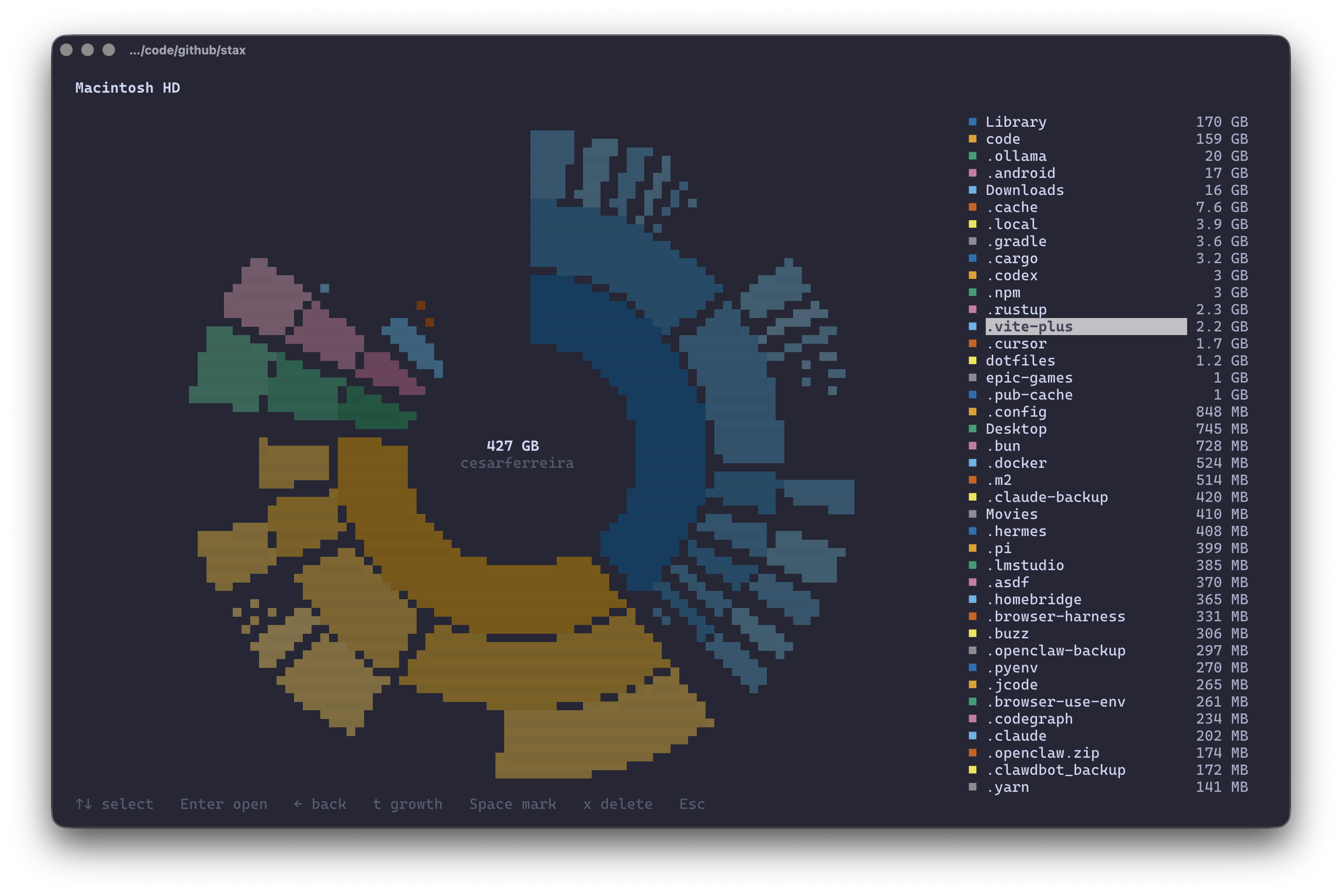The image size is (1342, 896).
Task: Click the 'x delete' hint
Action: click(x=618, y=804)
